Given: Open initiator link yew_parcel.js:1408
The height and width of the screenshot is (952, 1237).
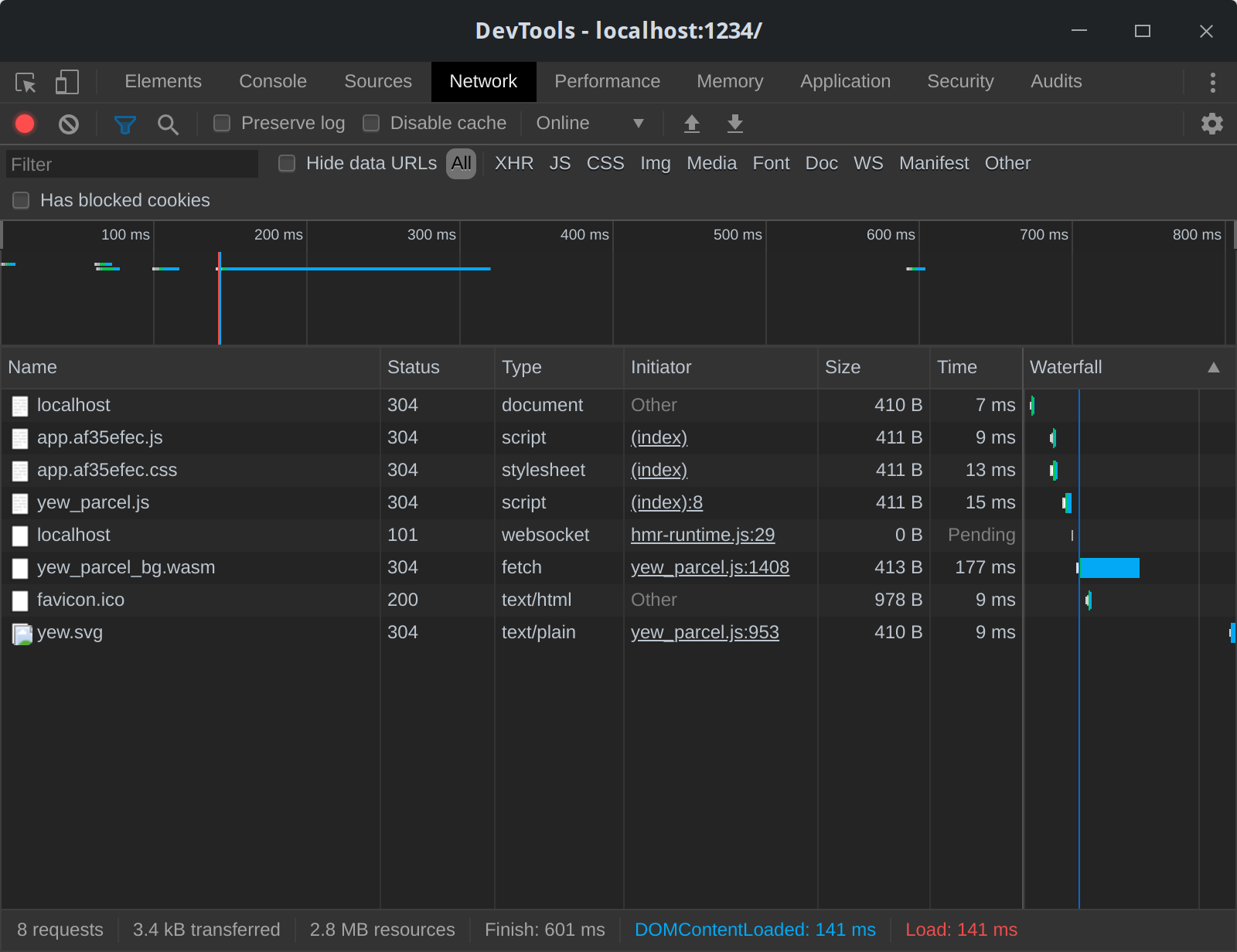Looking at the screenshot, I should click(x=710, y=567).
